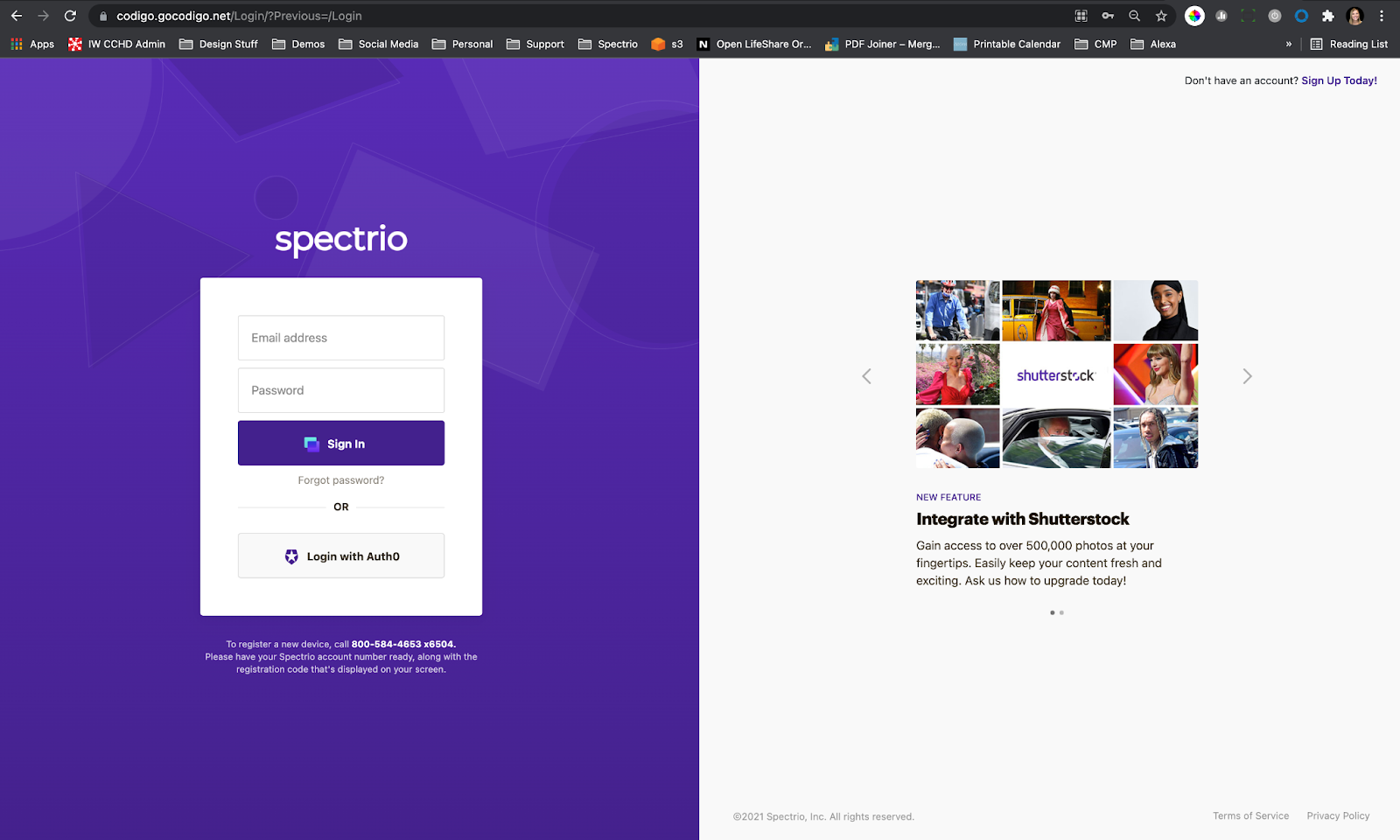Expand the bookmarks overflow chevron
This screenshot has width=1400, height=840.
[1288, 44]
